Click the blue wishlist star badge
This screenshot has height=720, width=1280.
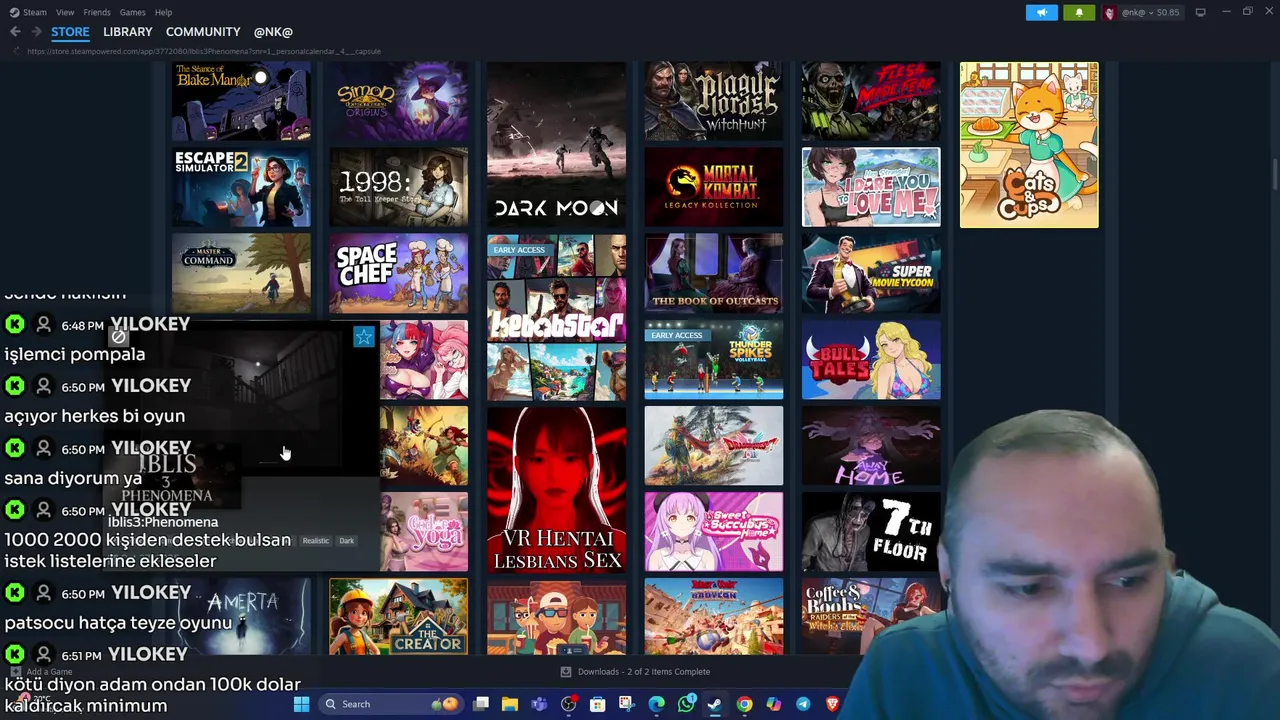coord(363,337)
